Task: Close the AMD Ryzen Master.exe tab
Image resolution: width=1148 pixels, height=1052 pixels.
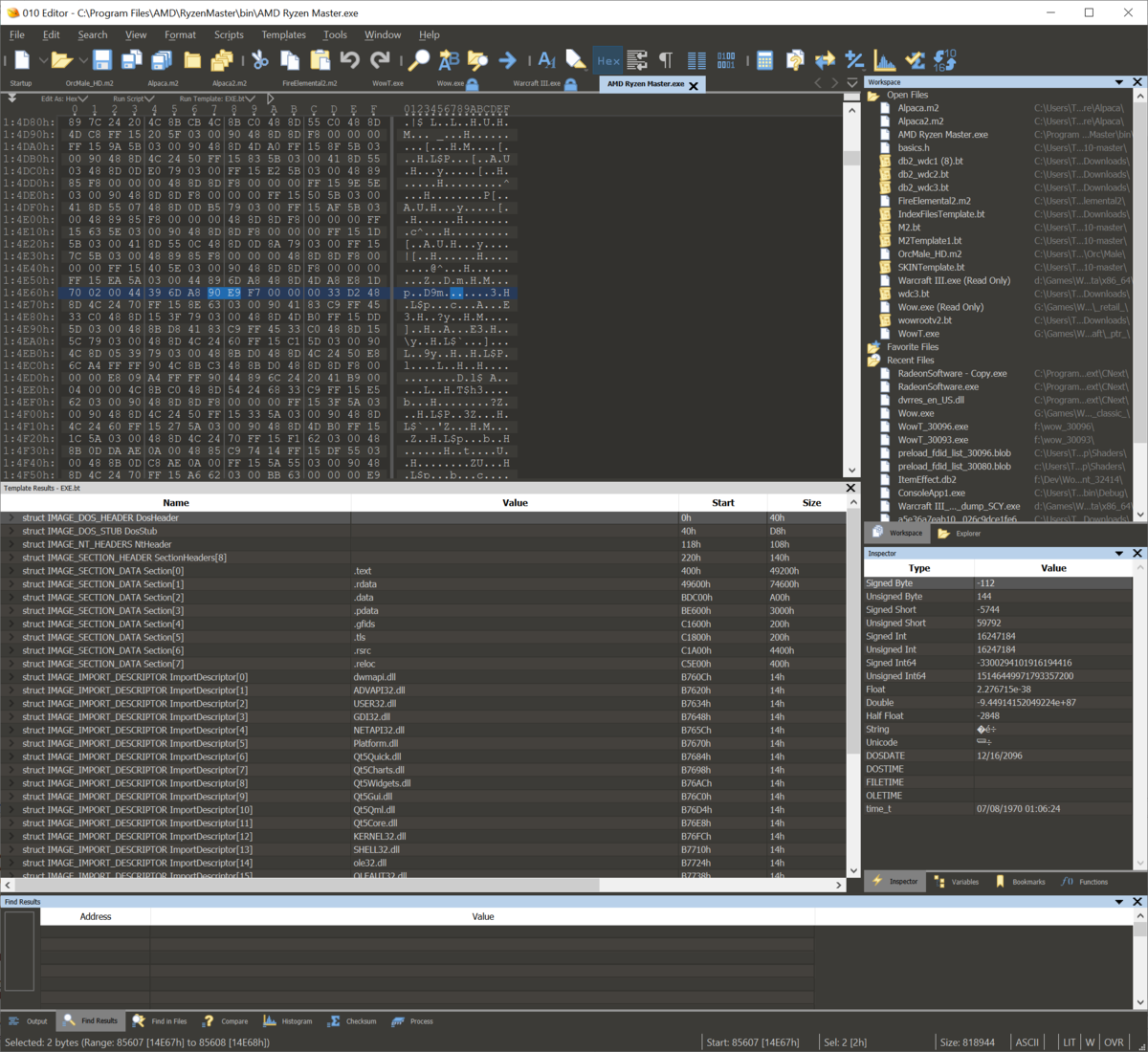Action: pos(694,85)
